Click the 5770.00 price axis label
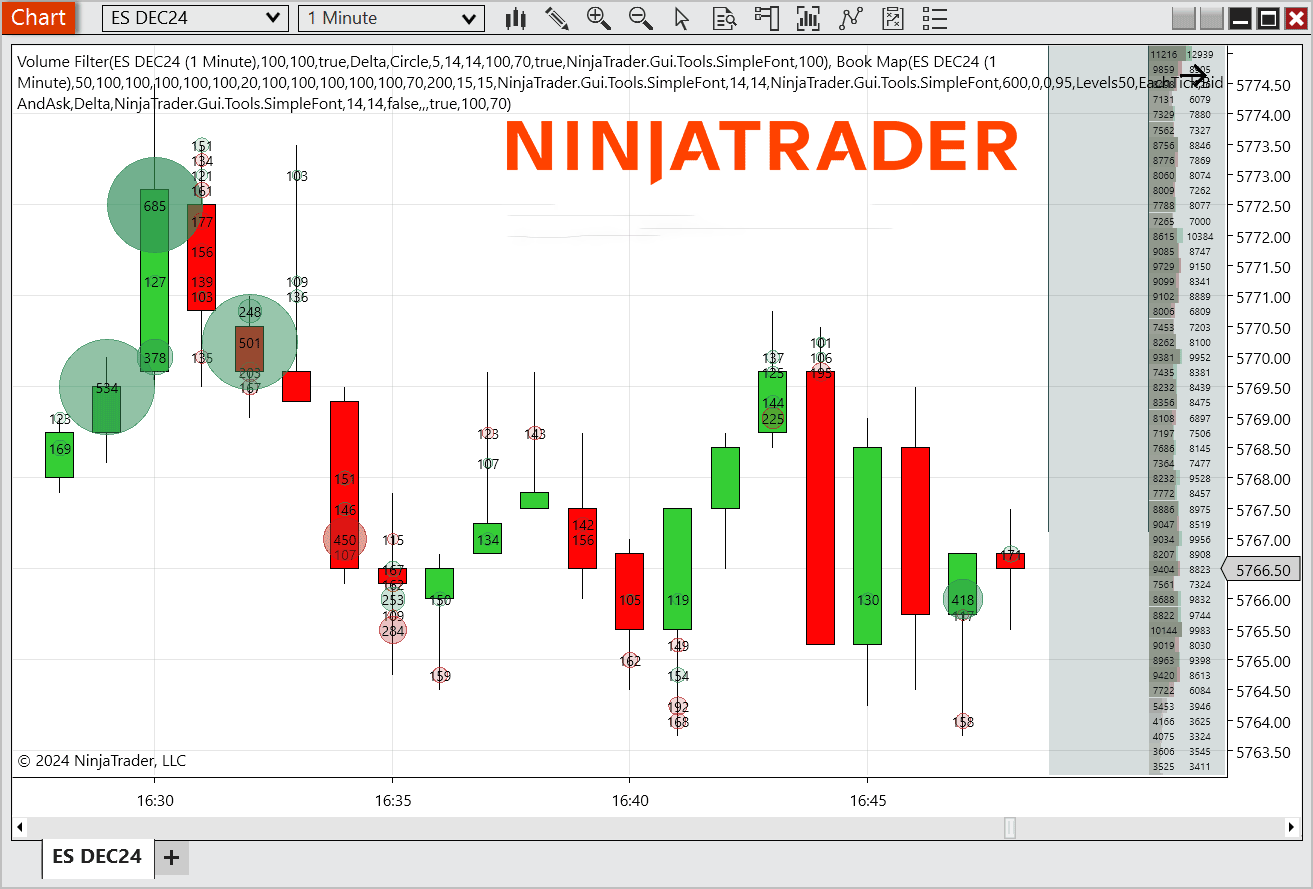 point(1262,358)
